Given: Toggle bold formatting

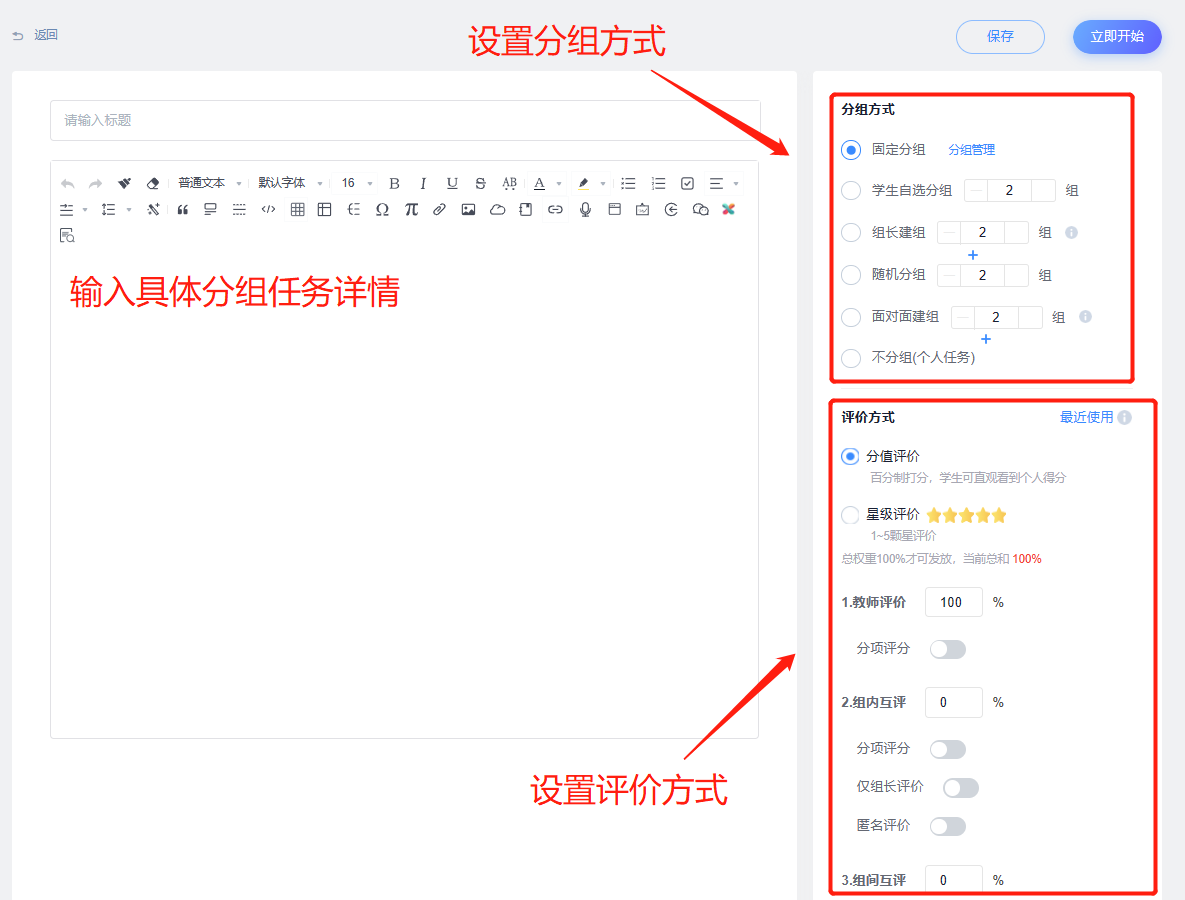Looking at the screenshot, I should (x=394, y=184).
